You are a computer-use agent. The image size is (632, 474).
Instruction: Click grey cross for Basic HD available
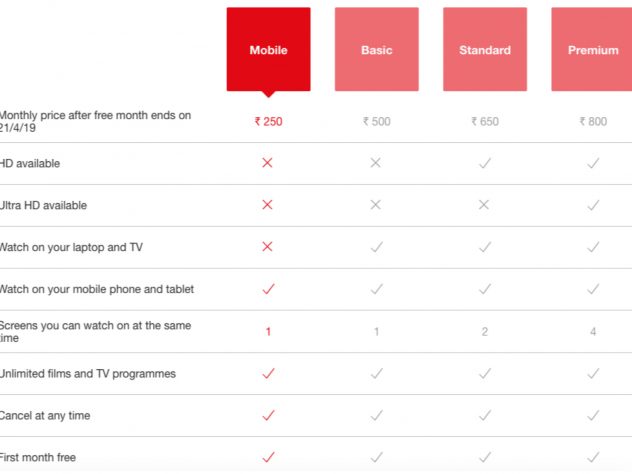click(376, 163)
